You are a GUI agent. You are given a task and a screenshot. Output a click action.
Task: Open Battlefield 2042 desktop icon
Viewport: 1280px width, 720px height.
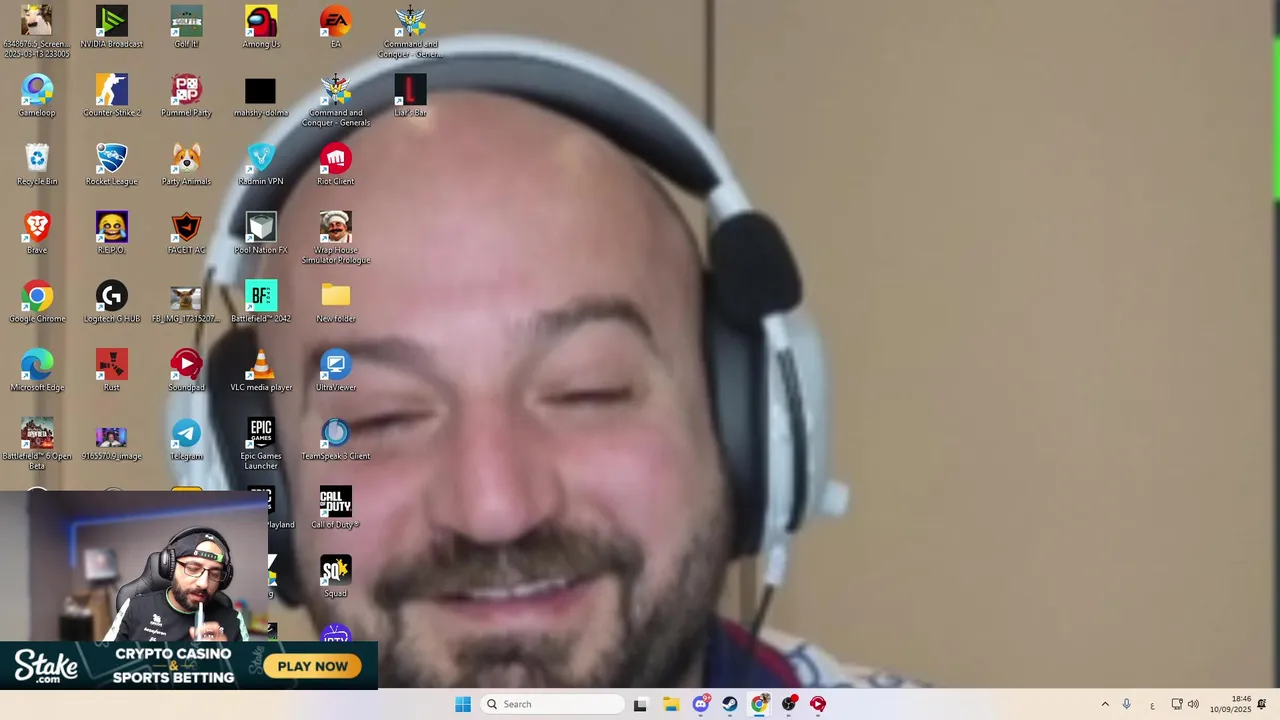tap(261, 302)
